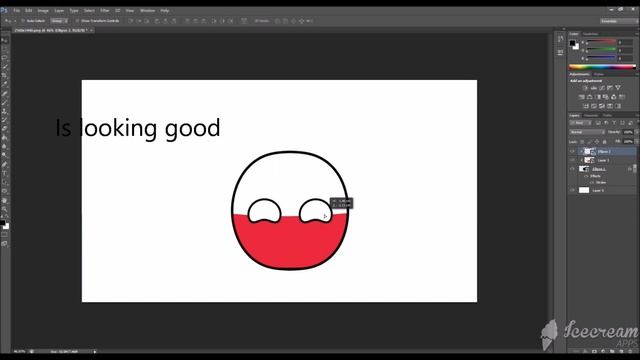
Task: Click the red channel slider in Color panel
Action: 601,42
